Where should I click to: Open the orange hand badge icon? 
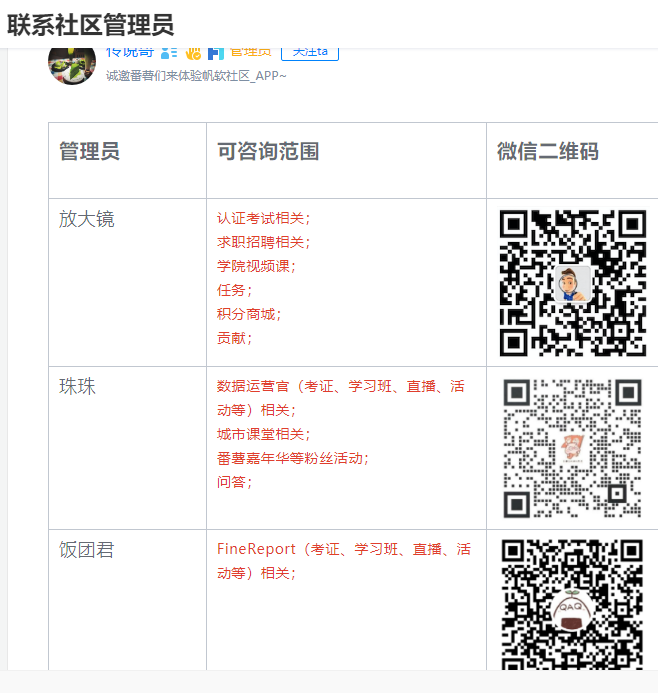coord(193,53)
